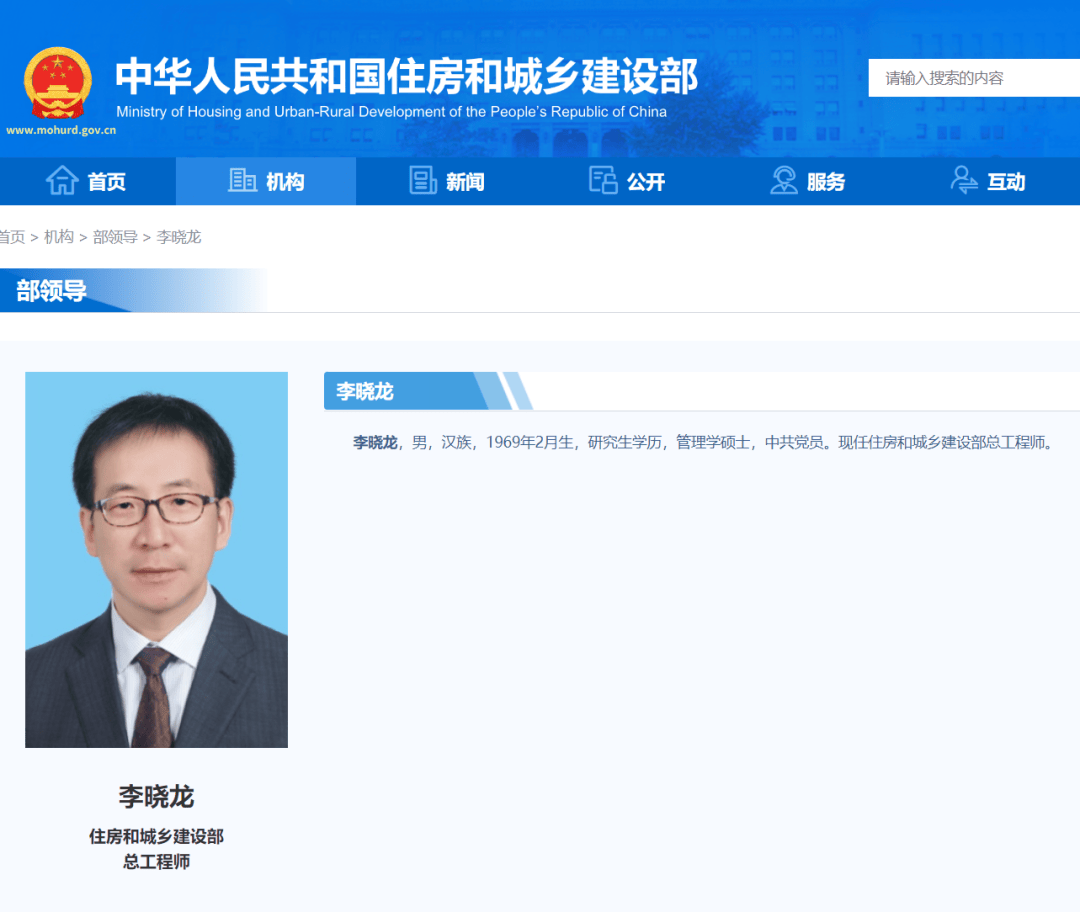The image size is (1080, 912).
Task: Click the newspaper icon beside 新闻
Action: pyautogui.click(x=423, y=180)
